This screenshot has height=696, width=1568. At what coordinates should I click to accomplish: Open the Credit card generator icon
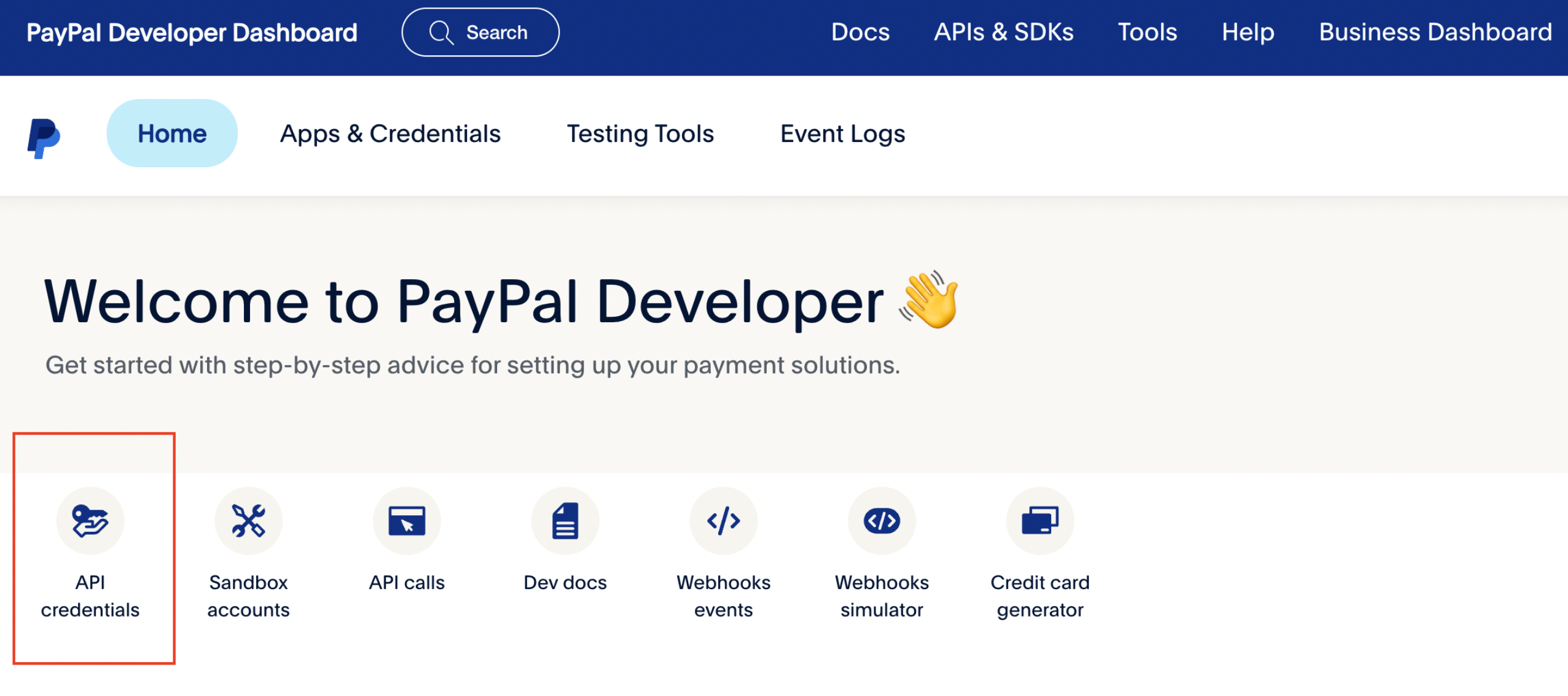click(1040, 521)
